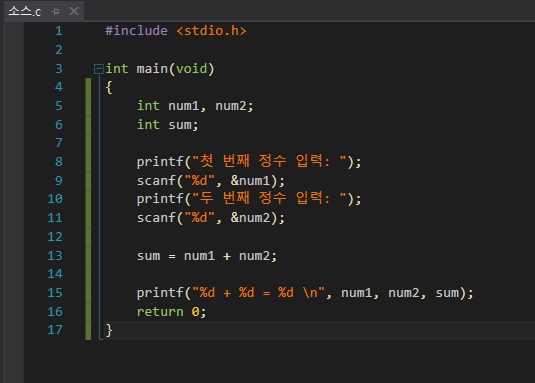Screen dimensions: 535x383
Task: Click the printf with %d + %d = %d
Action: (305, 293)
